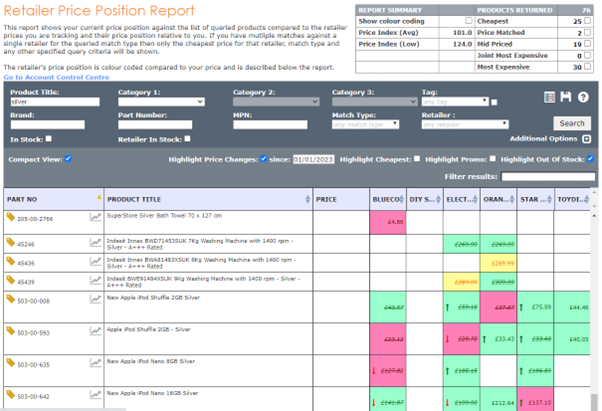Screen dimensions: 602x411
Task: Click tag icon for part 45436
Action: point(11,261)
